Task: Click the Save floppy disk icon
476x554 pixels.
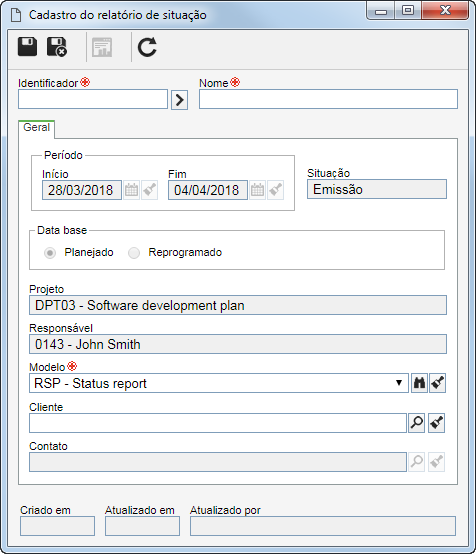Action: tap(28, 47)
